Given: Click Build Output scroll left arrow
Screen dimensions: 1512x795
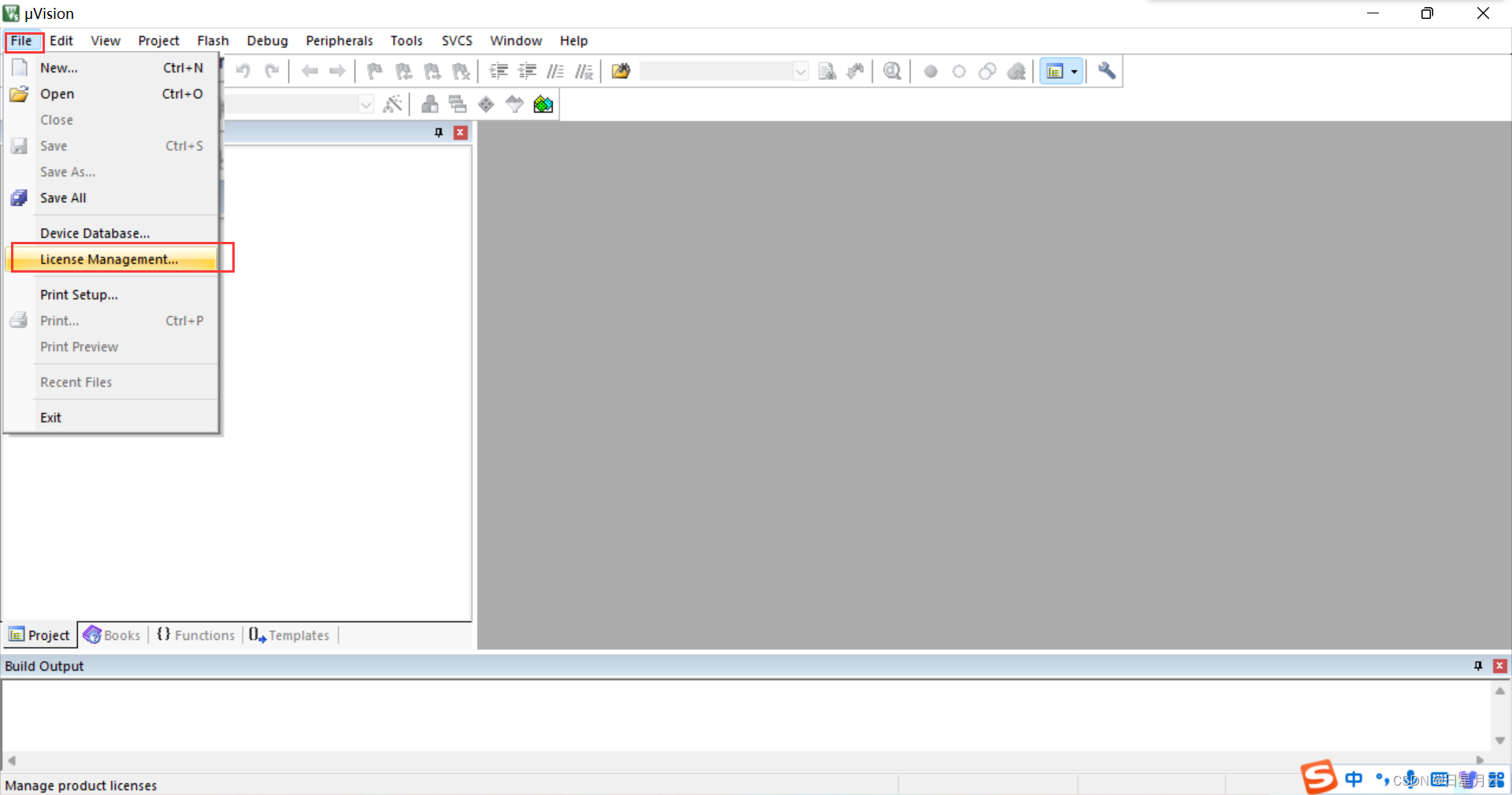Looking at the screenshot, I should 11,760.
